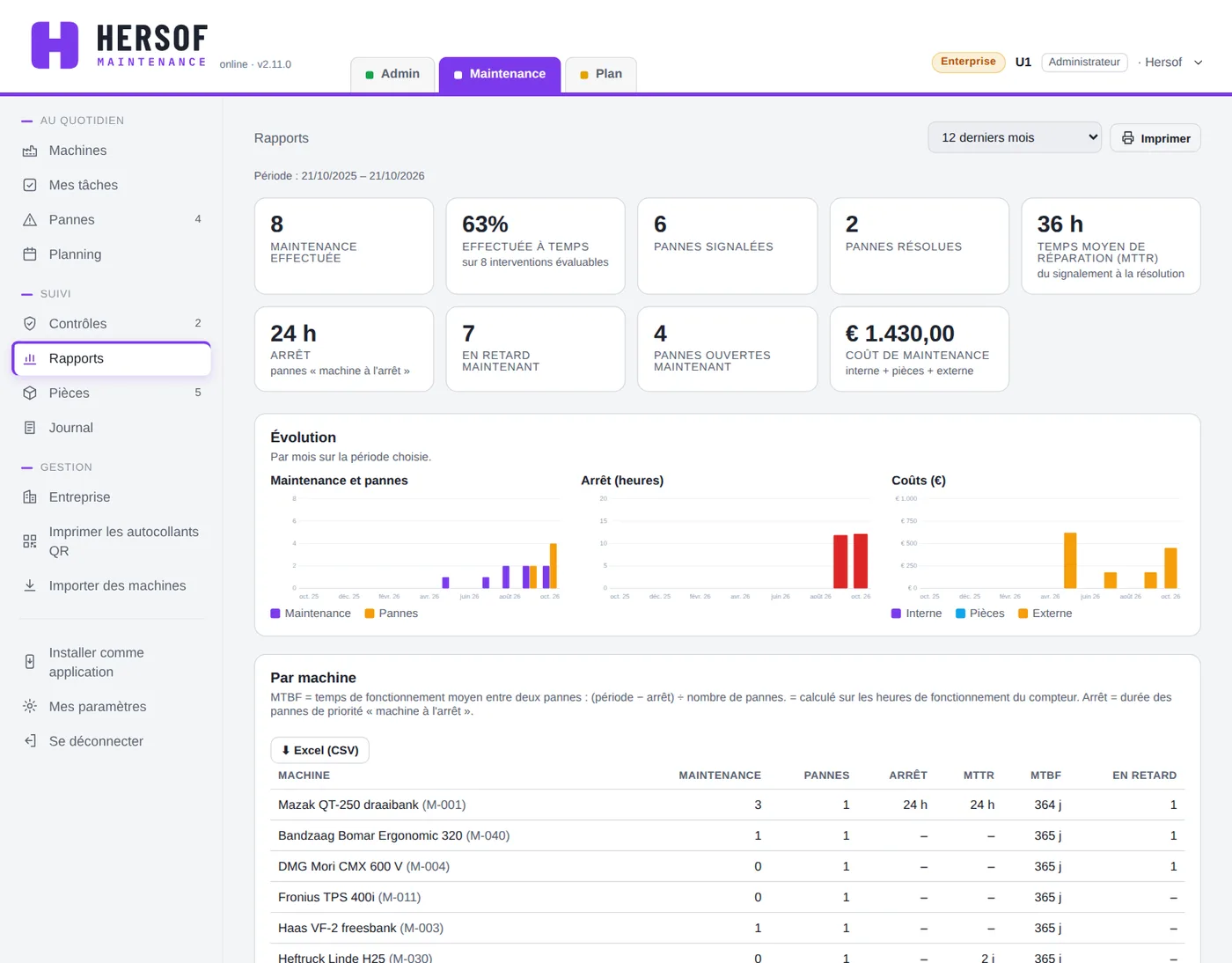1232x963 pixels.
Task: Click the Pannes warning triangle icon
Action: [x=30, y=220]
